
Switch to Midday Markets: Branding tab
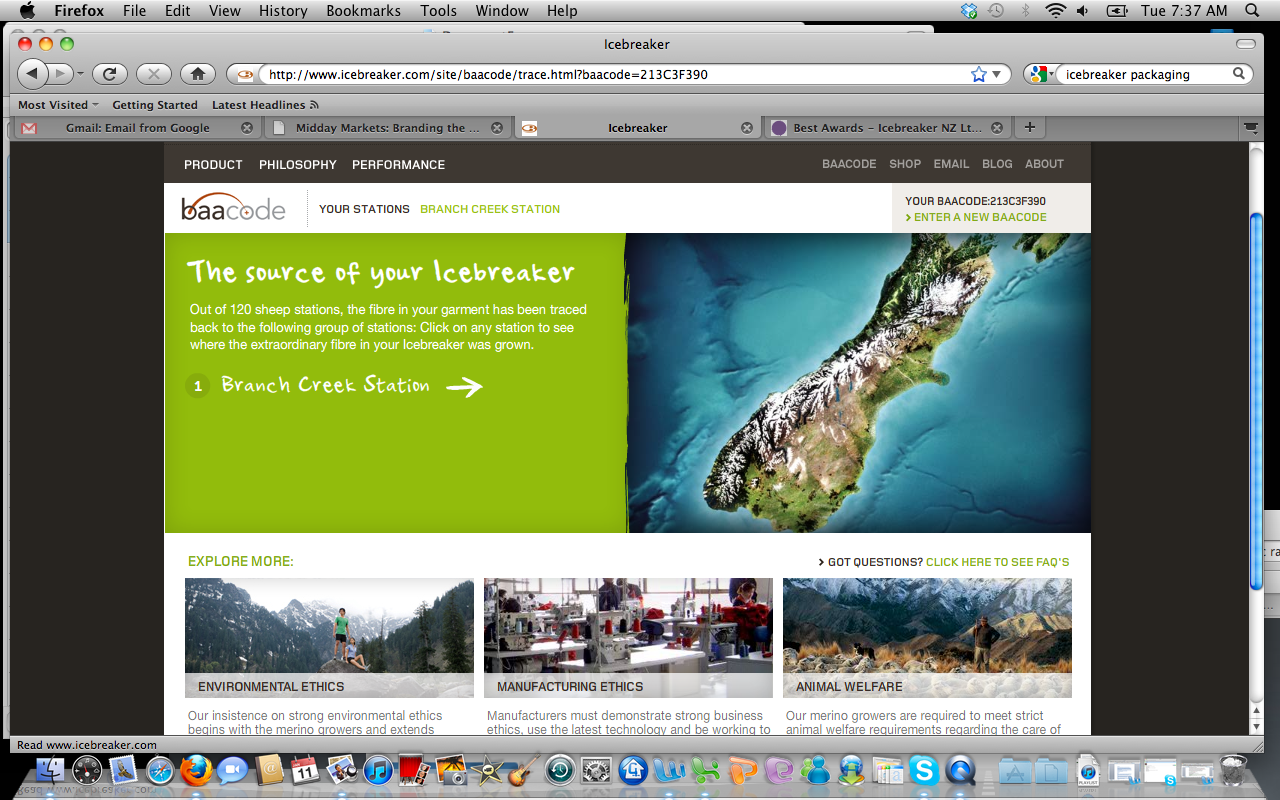coord(390,127)
